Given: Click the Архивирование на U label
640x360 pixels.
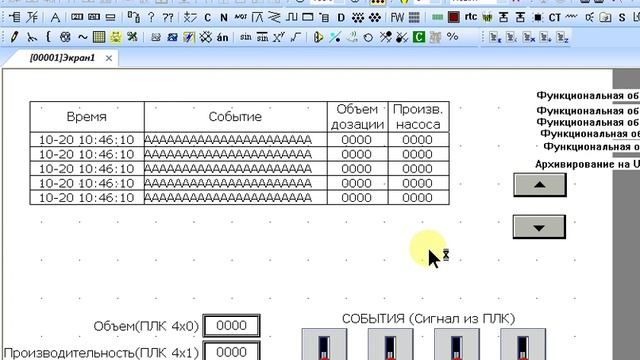Looking at the screenshot, I should [x=587, y=164].
